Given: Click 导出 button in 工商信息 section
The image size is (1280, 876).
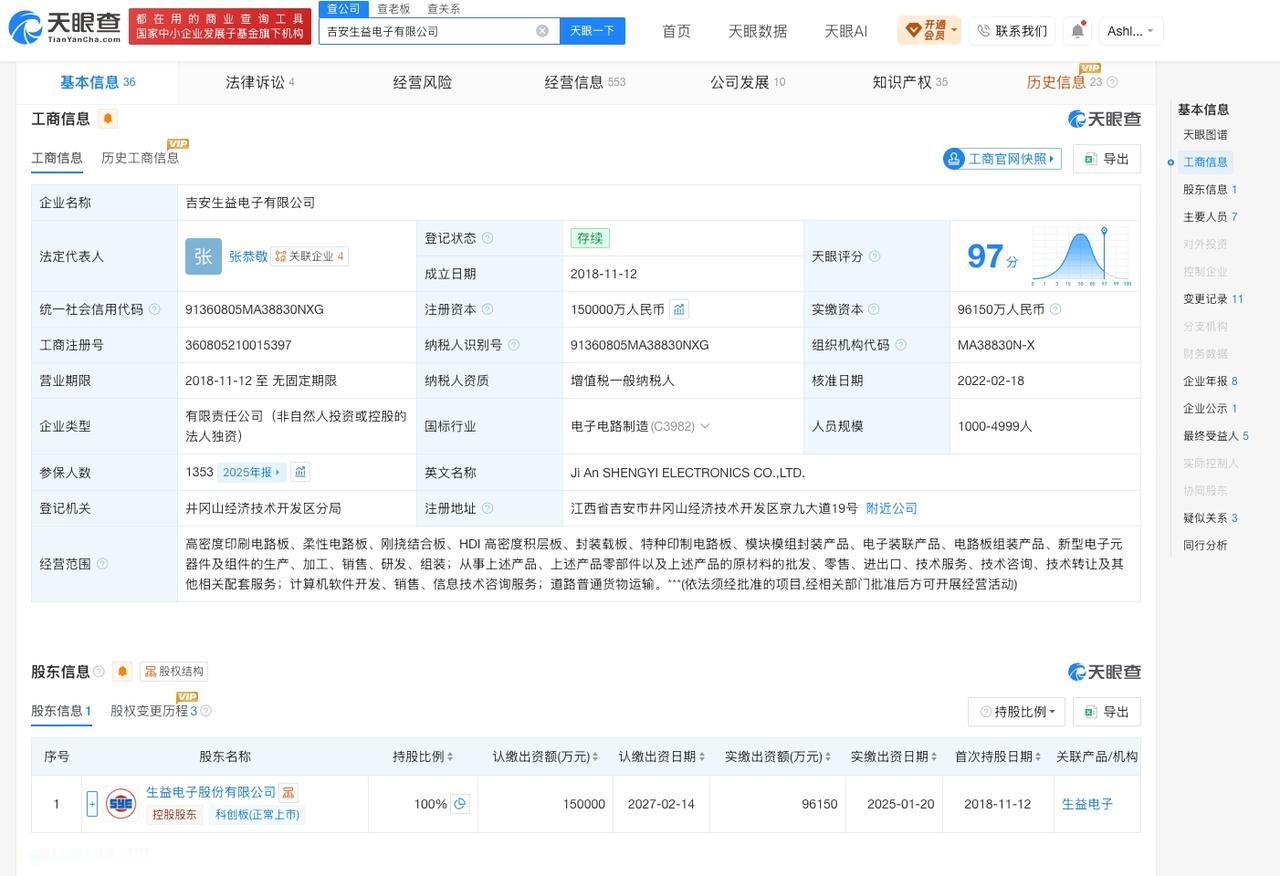Looking at the screenshot, I should point(1107,159).
